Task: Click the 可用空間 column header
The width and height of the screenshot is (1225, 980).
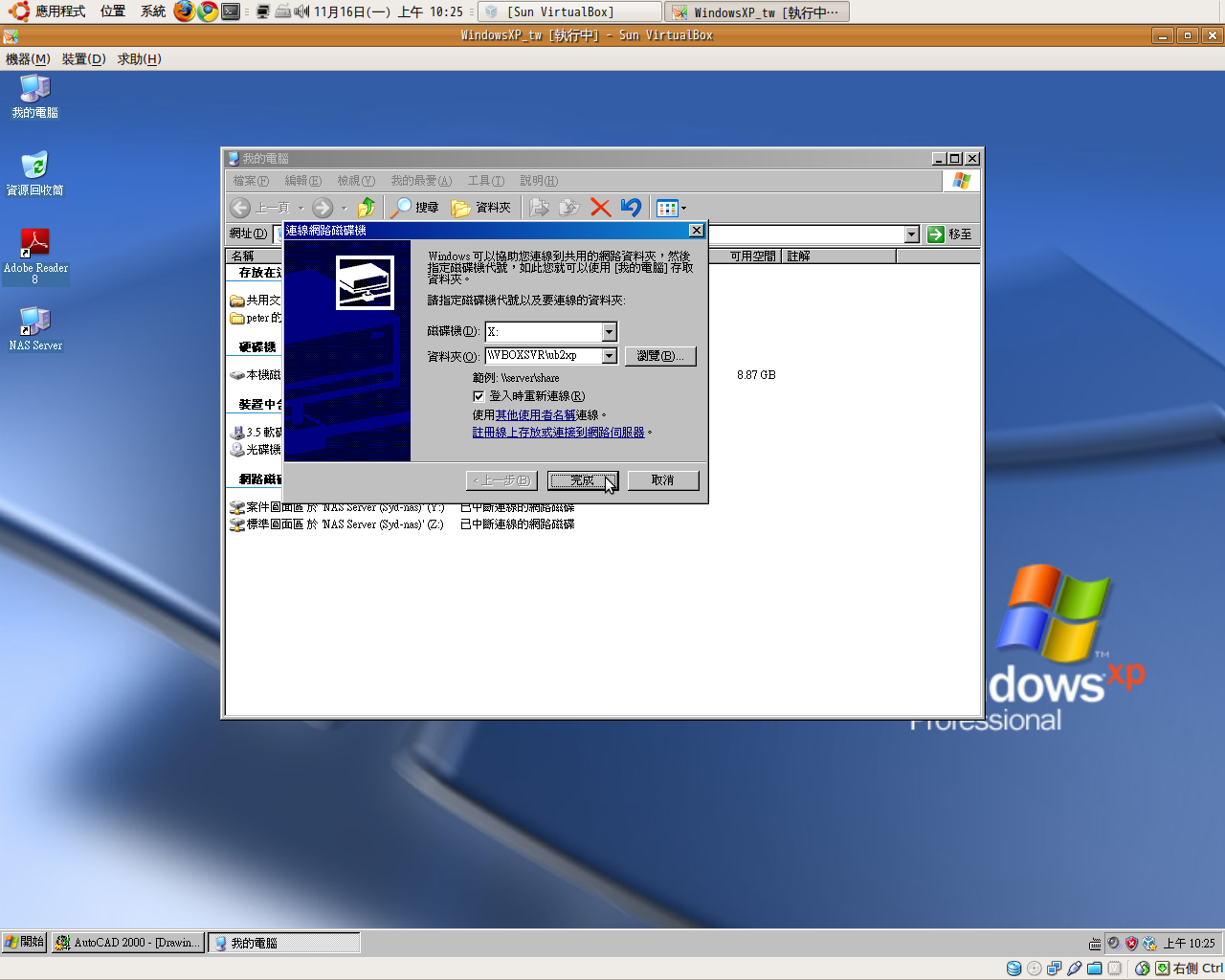Action: (746, 256)
